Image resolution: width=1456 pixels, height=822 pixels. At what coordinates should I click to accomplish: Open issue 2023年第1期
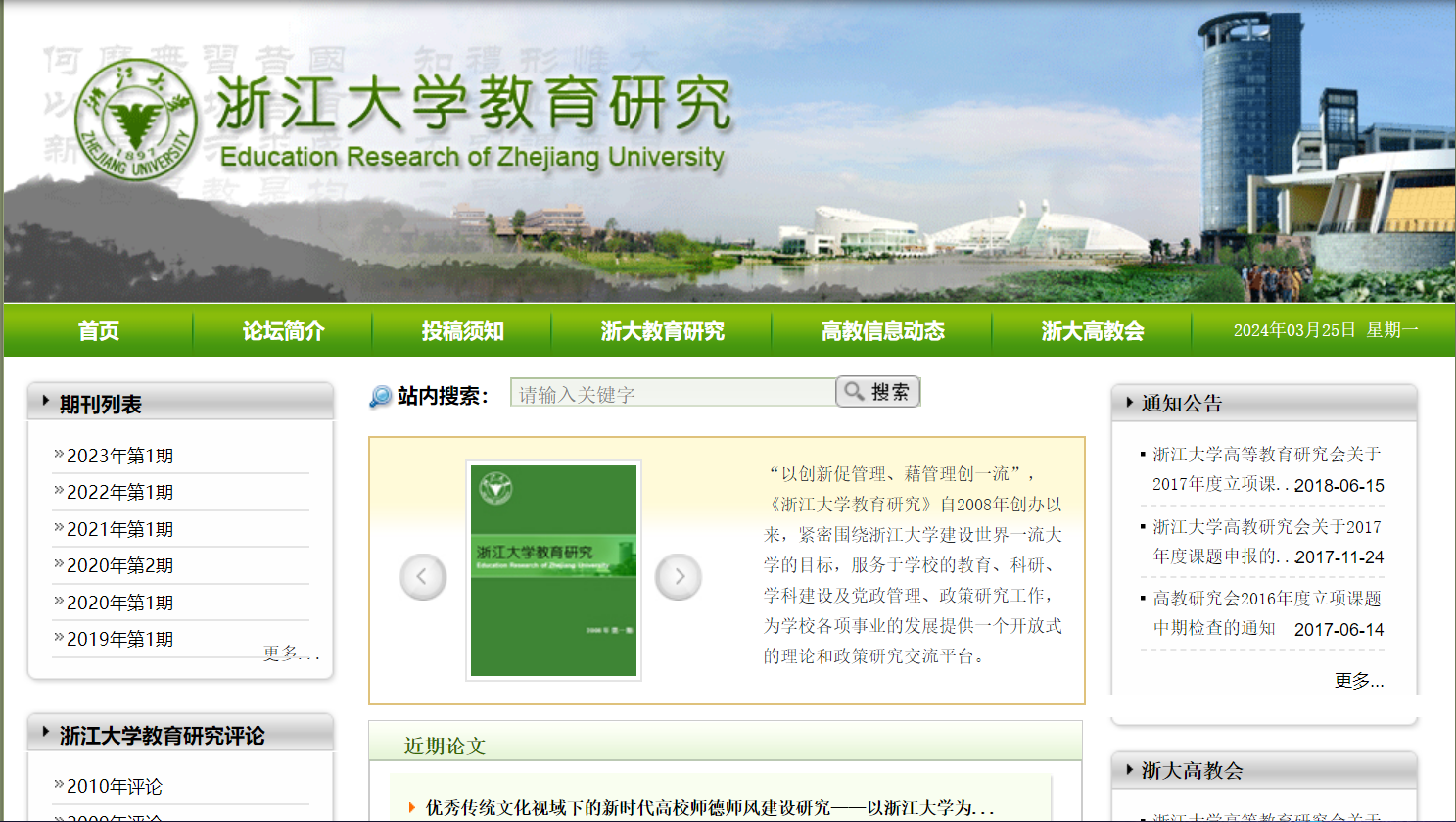pyautogui.click(x=119, y=456)
